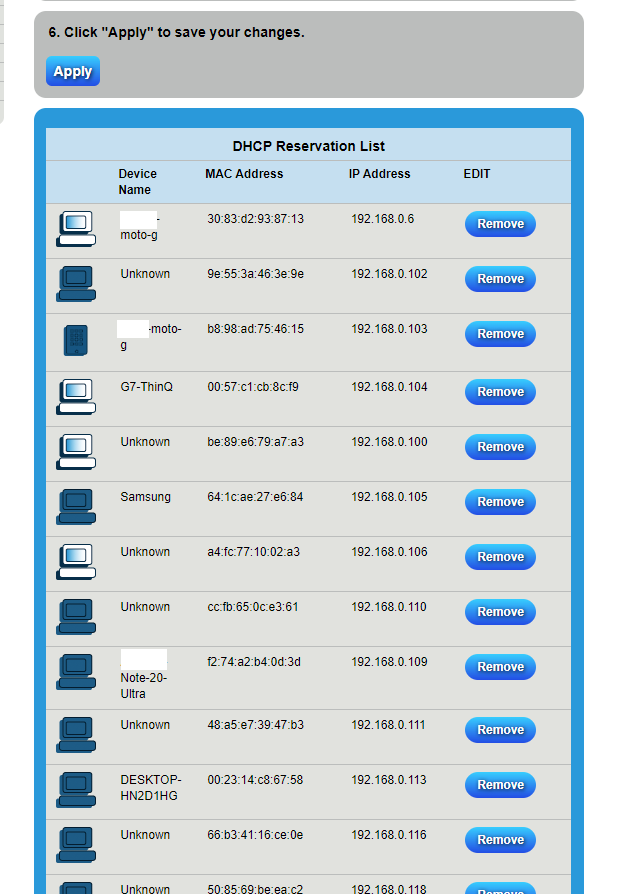Remove the Samsung device reservation

500,502
